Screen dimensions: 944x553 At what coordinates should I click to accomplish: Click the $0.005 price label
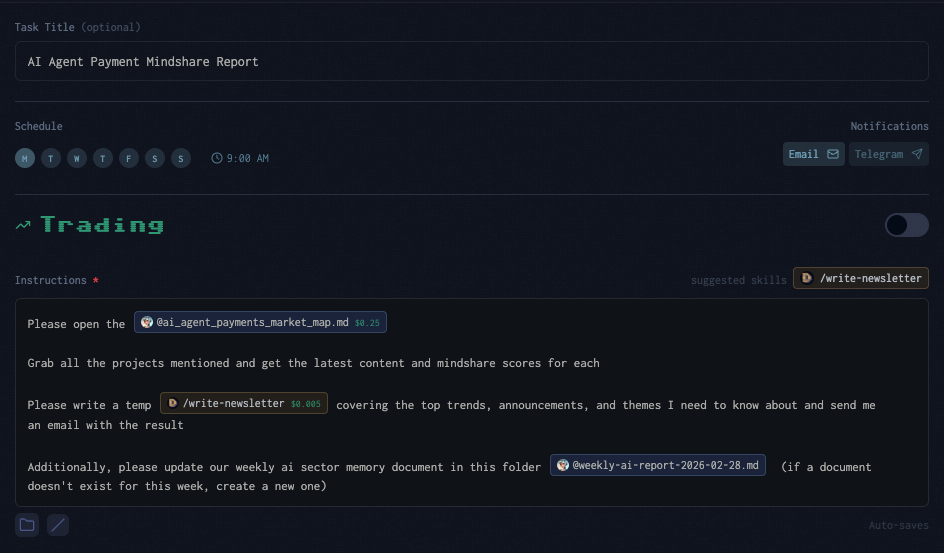coord(306,404)
